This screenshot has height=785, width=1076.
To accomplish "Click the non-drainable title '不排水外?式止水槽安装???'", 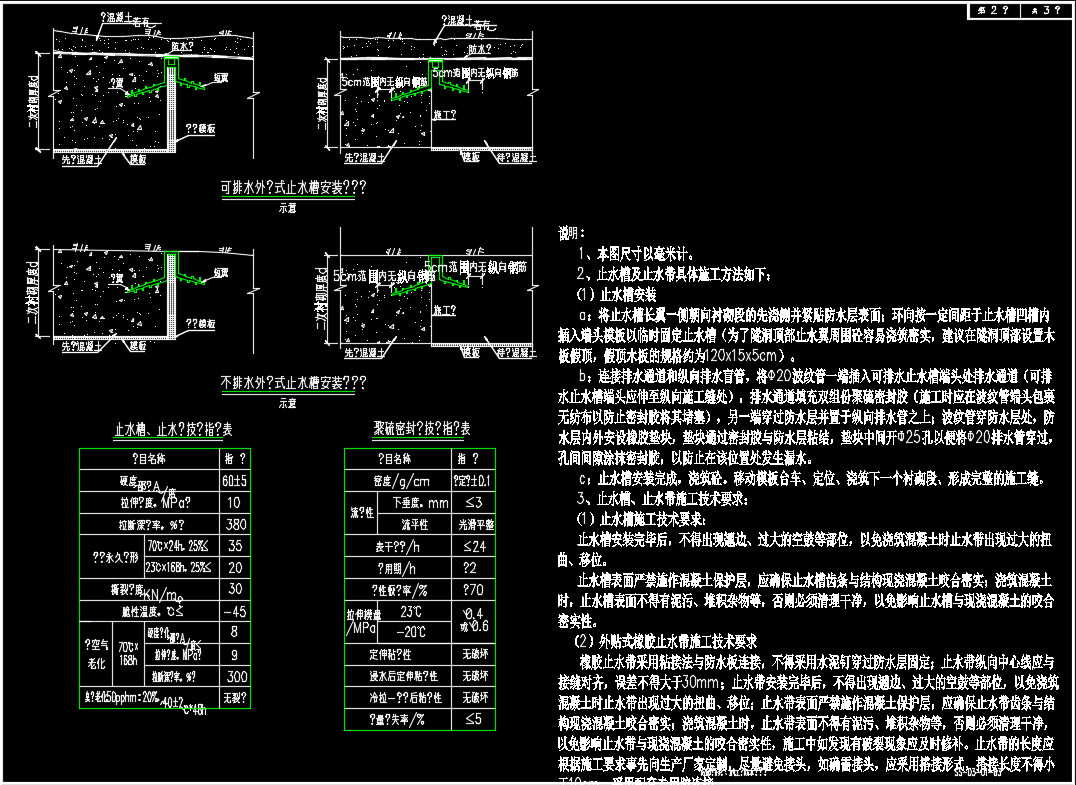I will pos(292,383).
